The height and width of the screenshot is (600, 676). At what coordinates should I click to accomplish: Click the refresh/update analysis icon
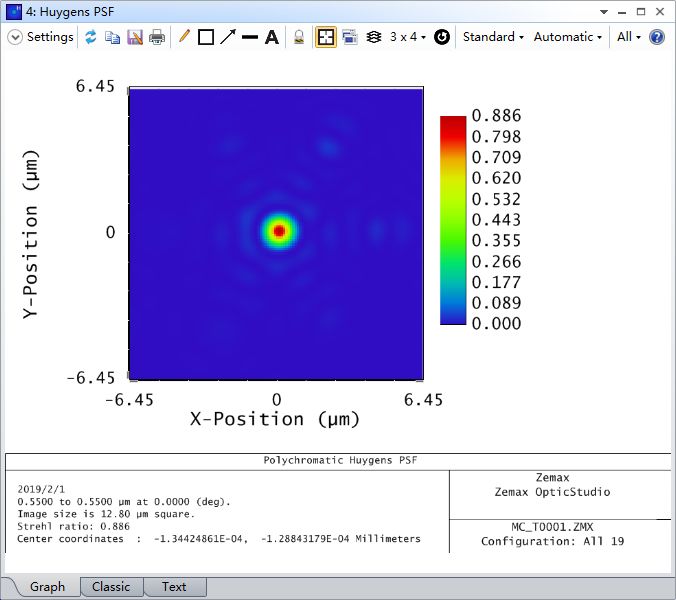(91, 37)
